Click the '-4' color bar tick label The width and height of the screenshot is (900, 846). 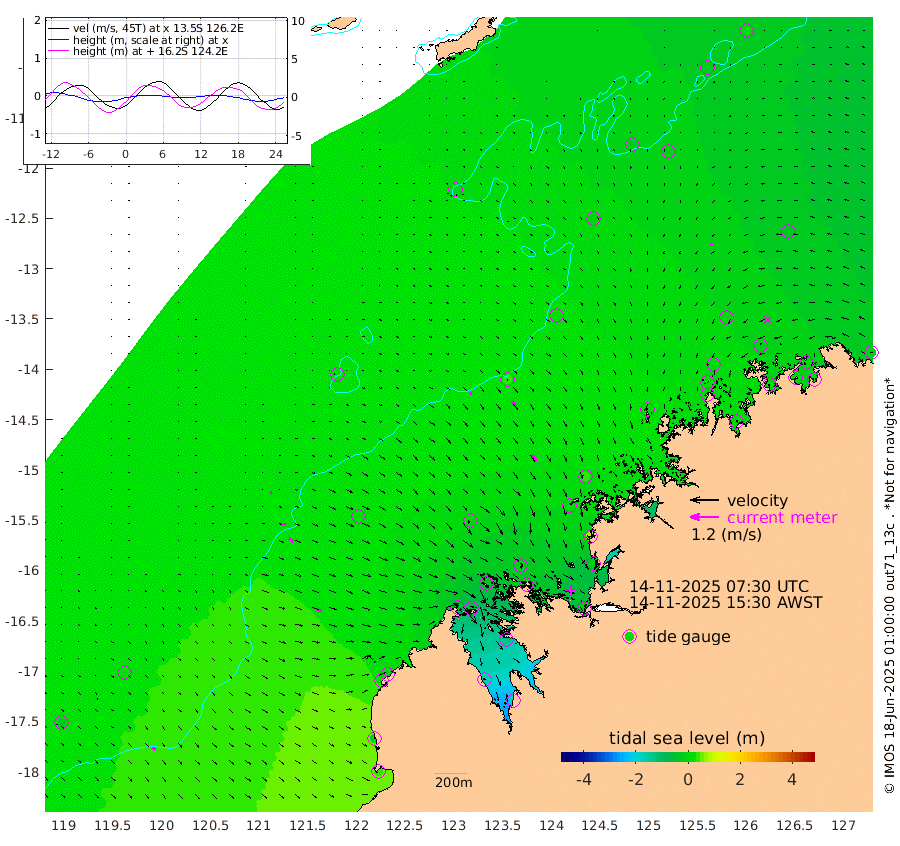[584, 779]
